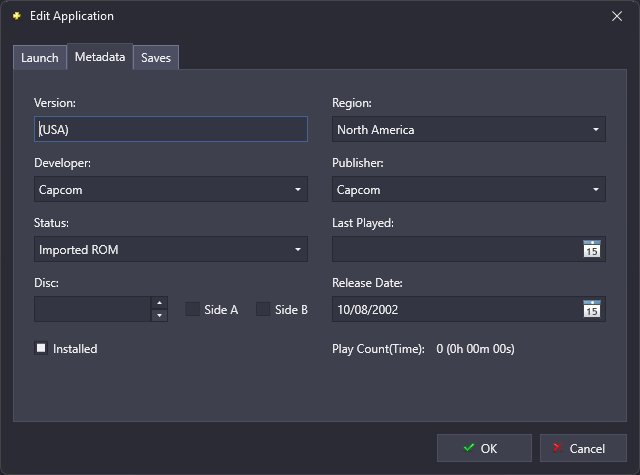Open the Developer combo box
This screenshot has height=475, width=640.
[x=171, y=189]
